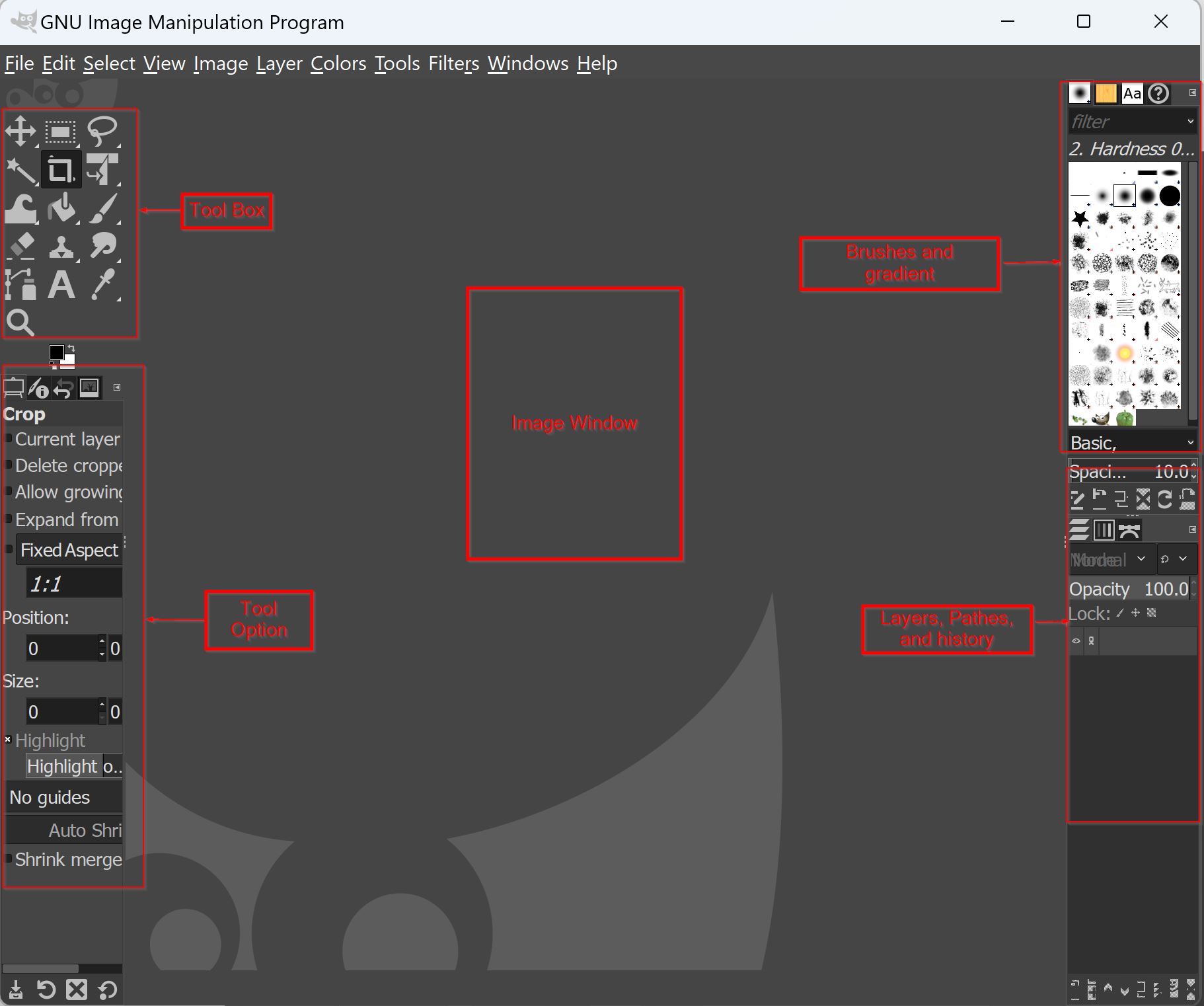Click the 1:1 aspect ratio field

click(x=74, y=584)
